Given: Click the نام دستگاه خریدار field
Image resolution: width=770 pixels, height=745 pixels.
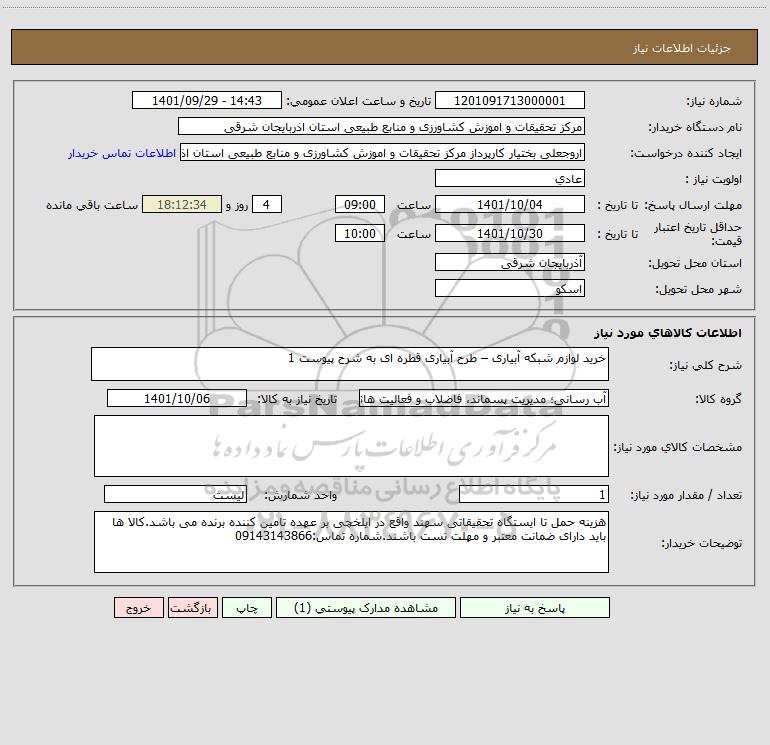Looking at the screenshot, I should click(381, 126).
